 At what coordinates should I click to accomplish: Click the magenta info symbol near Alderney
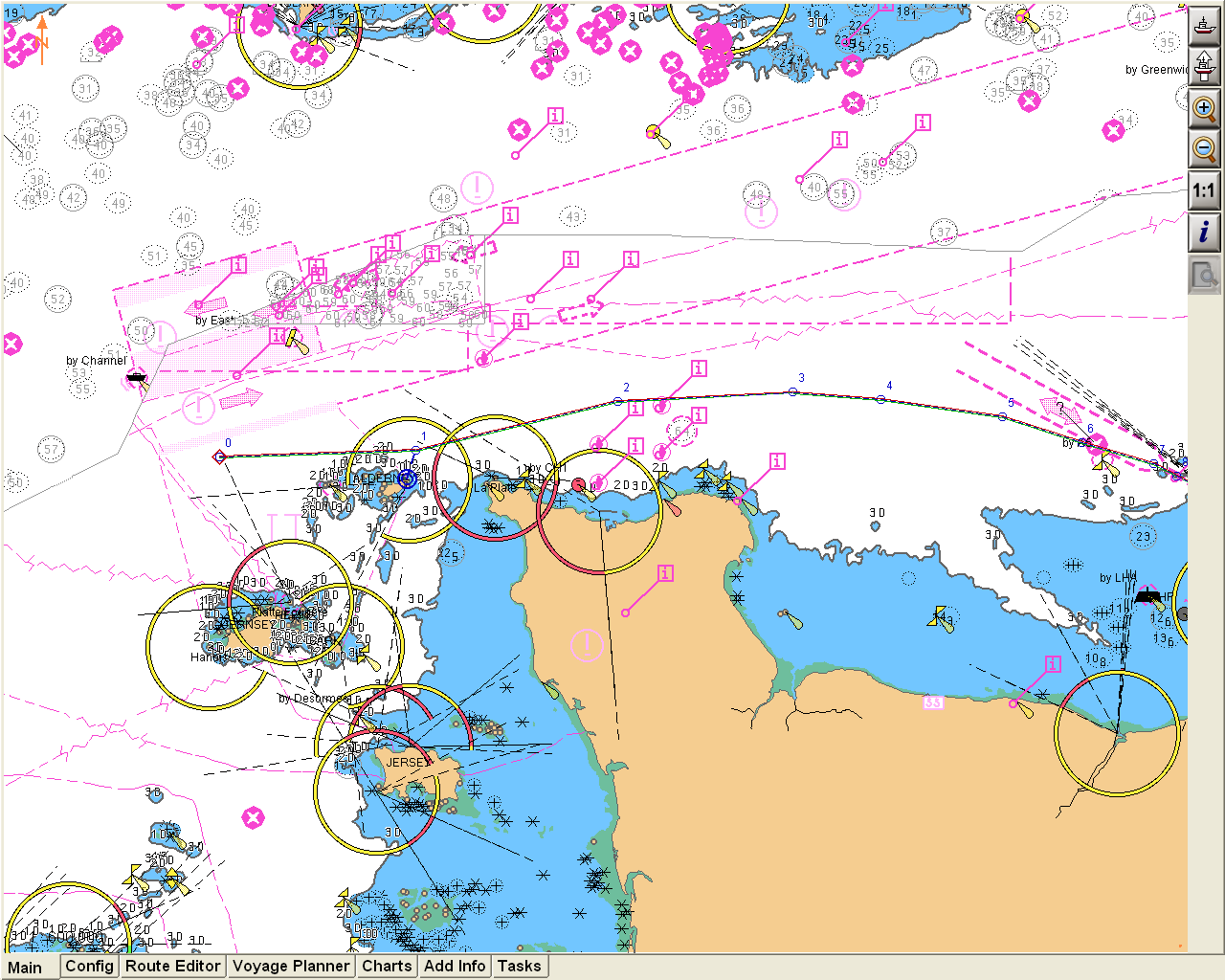pyautogui.click(x=635, y=446)
